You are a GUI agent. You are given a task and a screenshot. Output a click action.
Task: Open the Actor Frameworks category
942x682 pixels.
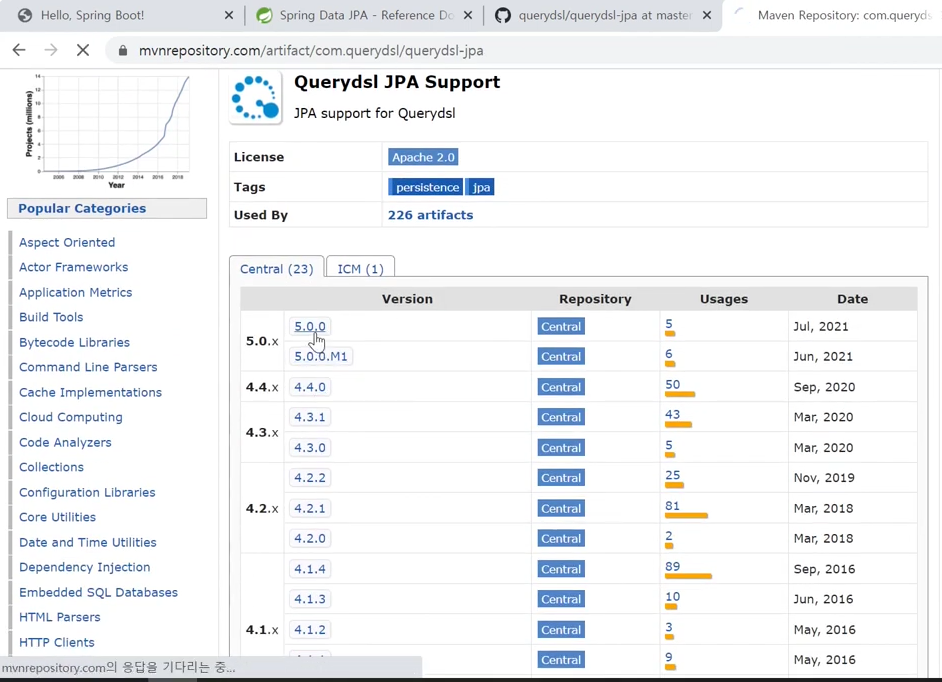click(x=73, y=267)
